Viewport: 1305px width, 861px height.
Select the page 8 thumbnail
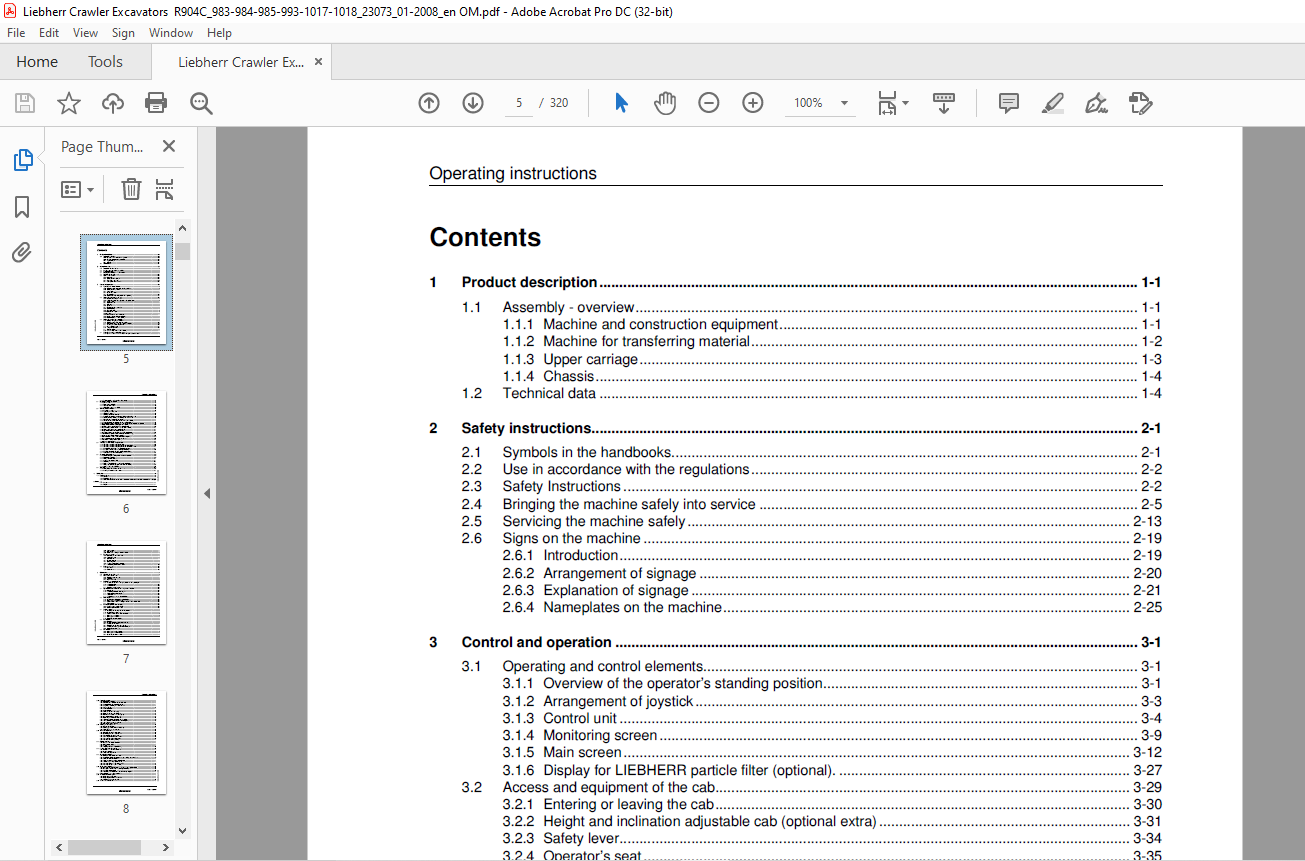[126, 743]
